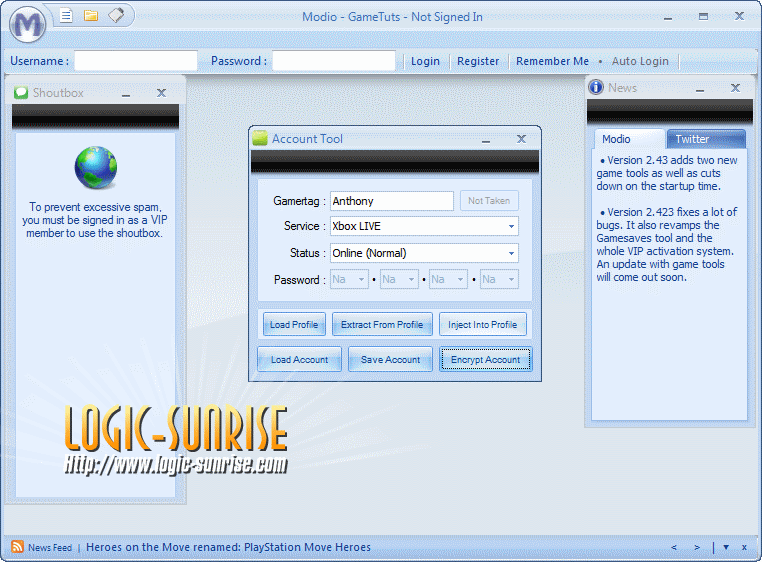Click the Version 2.423 news entry
The image size is (762, 562).
(667, 245)
